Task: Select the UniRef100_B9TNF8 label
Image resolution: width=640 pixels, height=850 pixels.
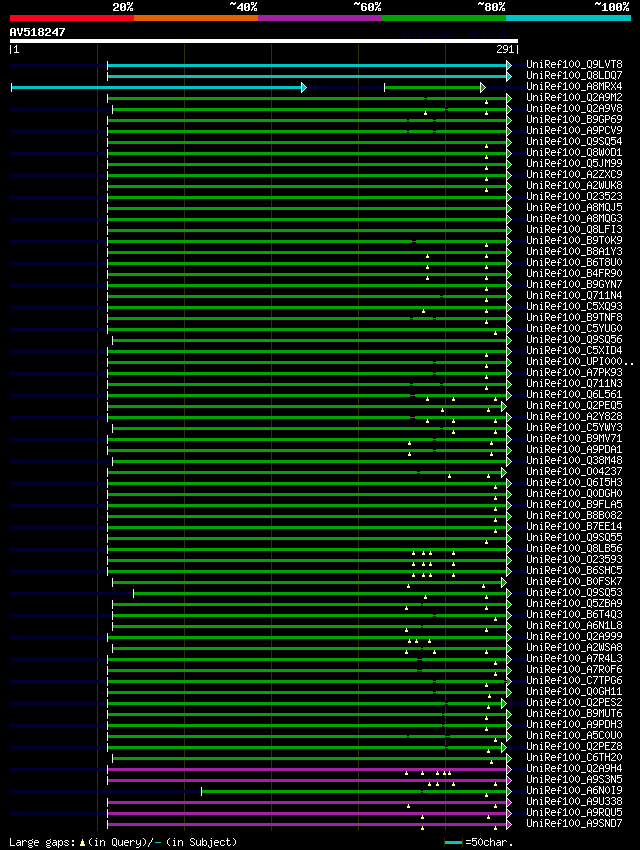Action: point(574,318)
